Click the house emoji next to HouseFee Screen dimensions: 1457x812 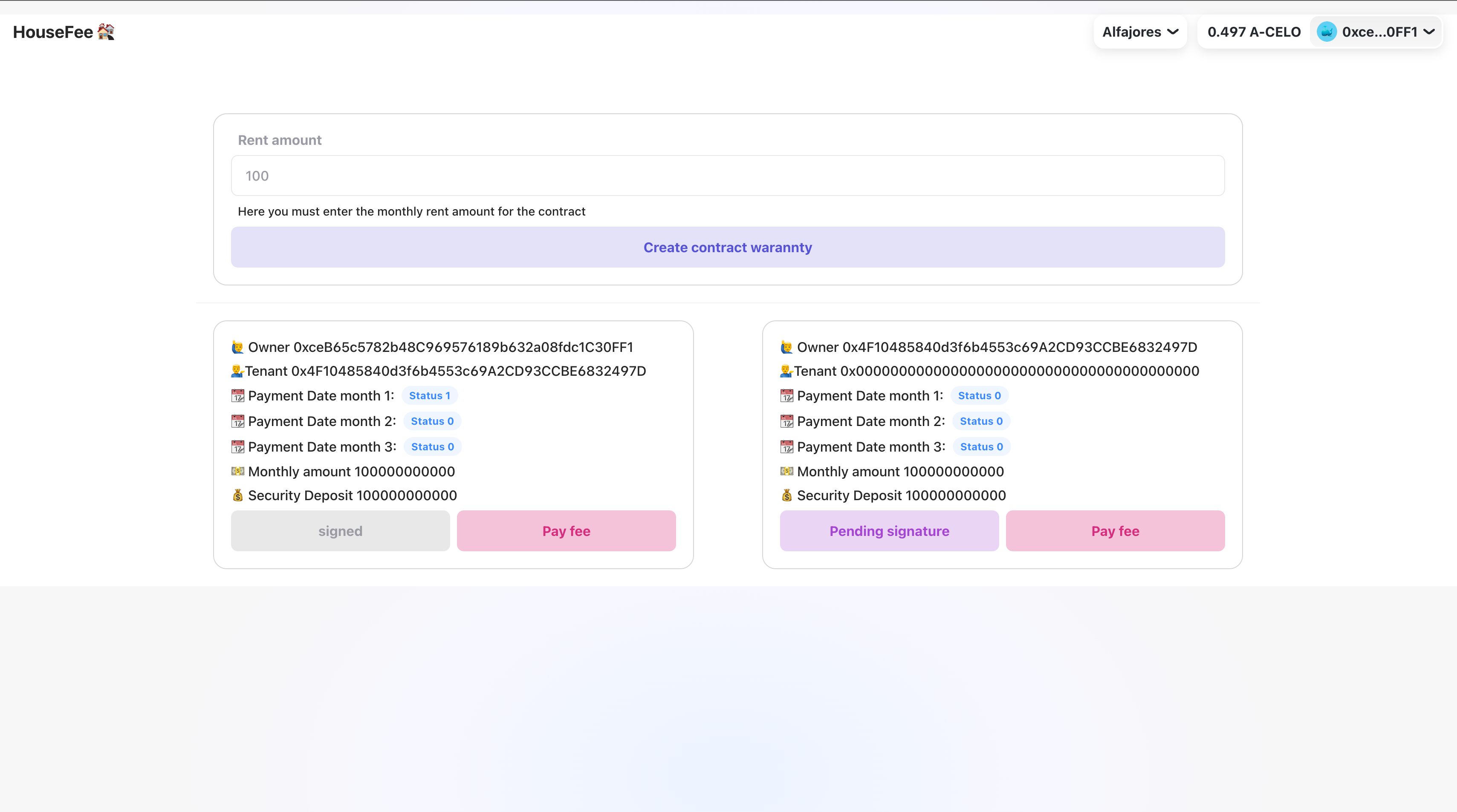[106, 32]
